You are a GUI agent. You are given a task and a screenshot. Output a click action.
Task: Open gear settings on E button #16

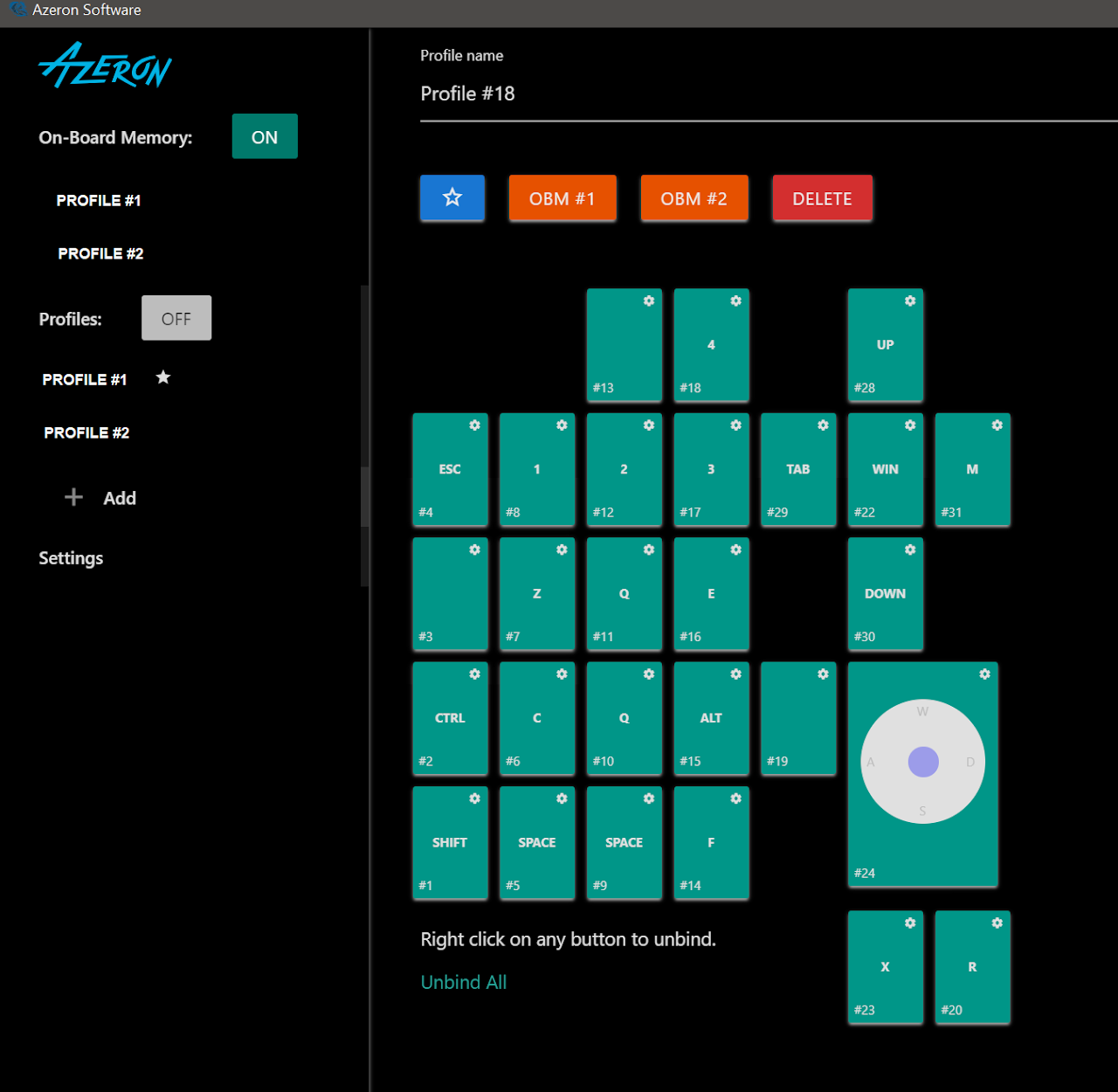pyautogui.click(x=736, y=549)
